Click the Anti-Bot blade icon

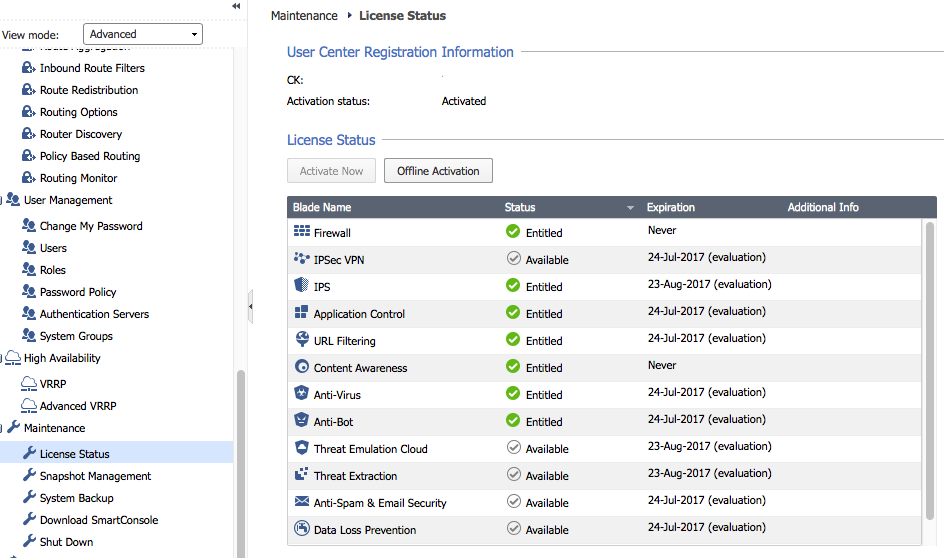pyautogui.click(x=302, y=420)
